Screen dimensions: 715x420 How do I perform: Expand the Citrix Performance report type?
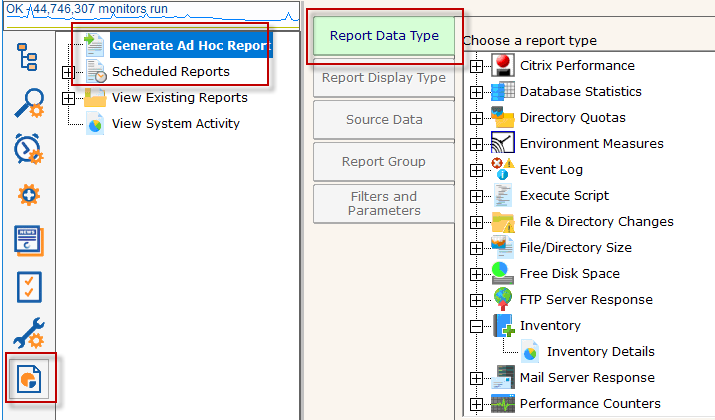(x=476, y=66)
